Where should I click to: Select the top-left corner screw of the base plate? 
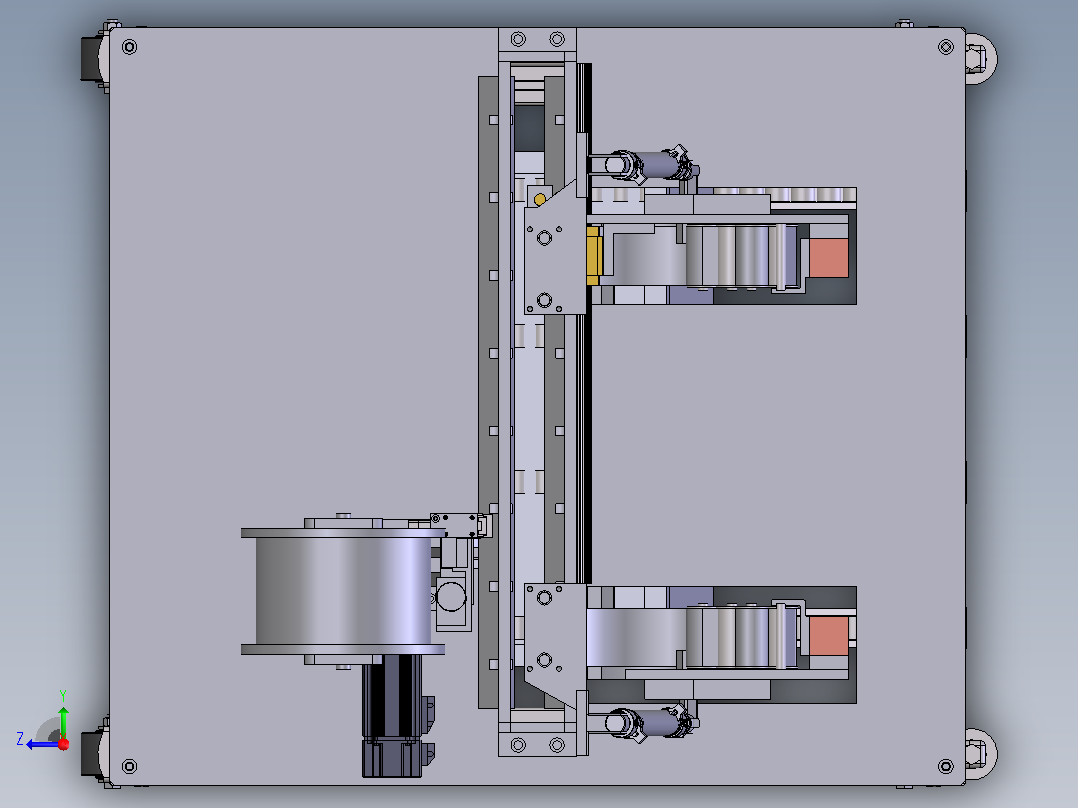[x=129, y=47]
